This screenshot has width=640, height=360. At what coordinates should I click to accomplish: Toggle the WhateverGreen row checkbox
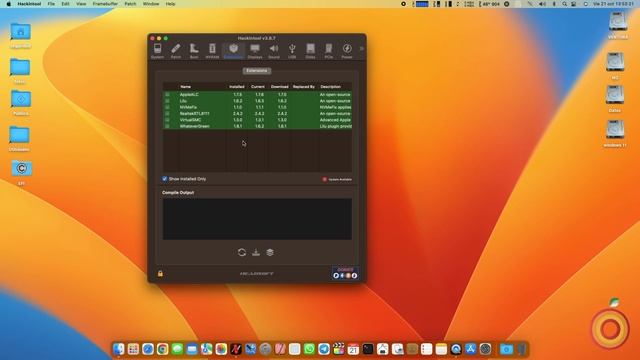click(x=167, y=126)
